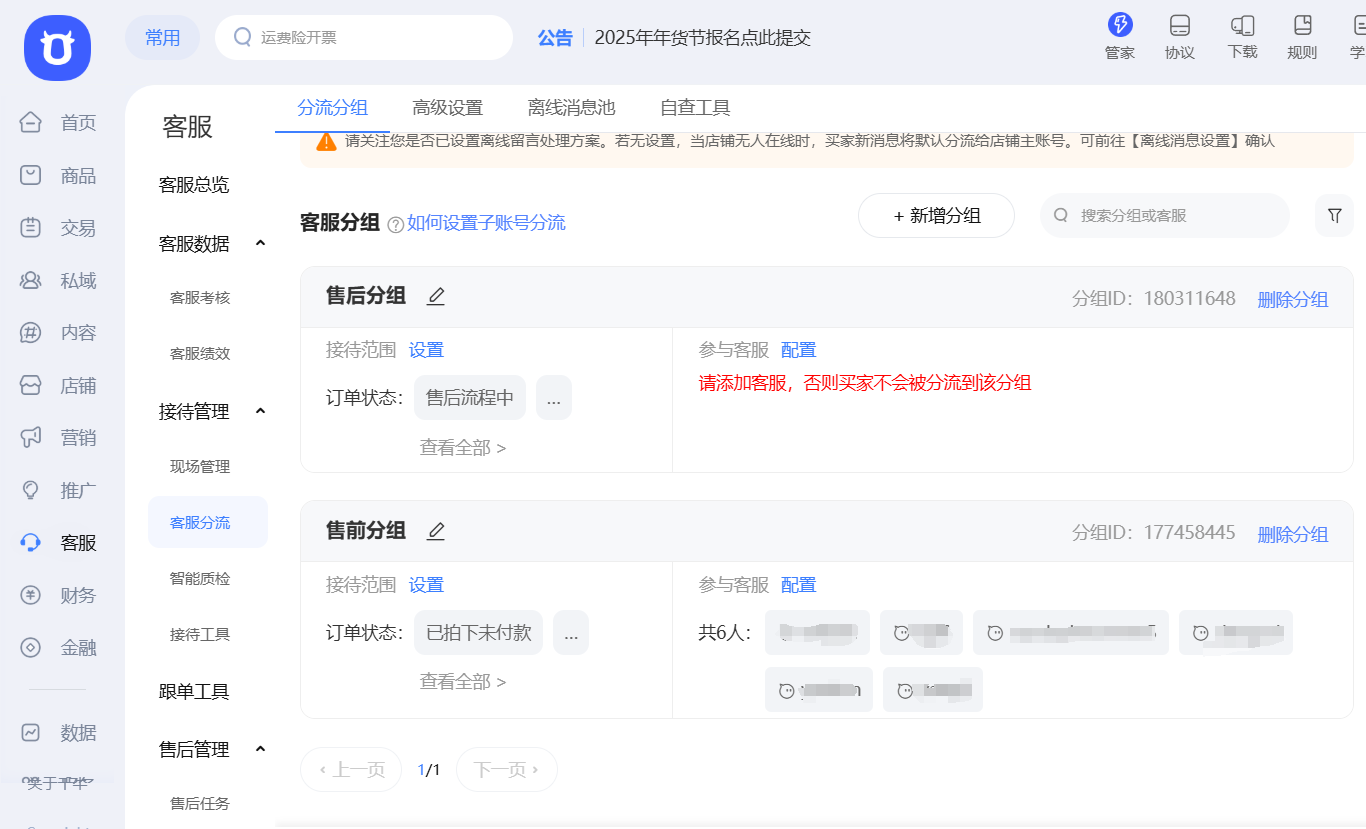Open the 私域 private domain icon
Image resolution: width=1366 pixels, height=829 pixels.
[x=31, y=281]
